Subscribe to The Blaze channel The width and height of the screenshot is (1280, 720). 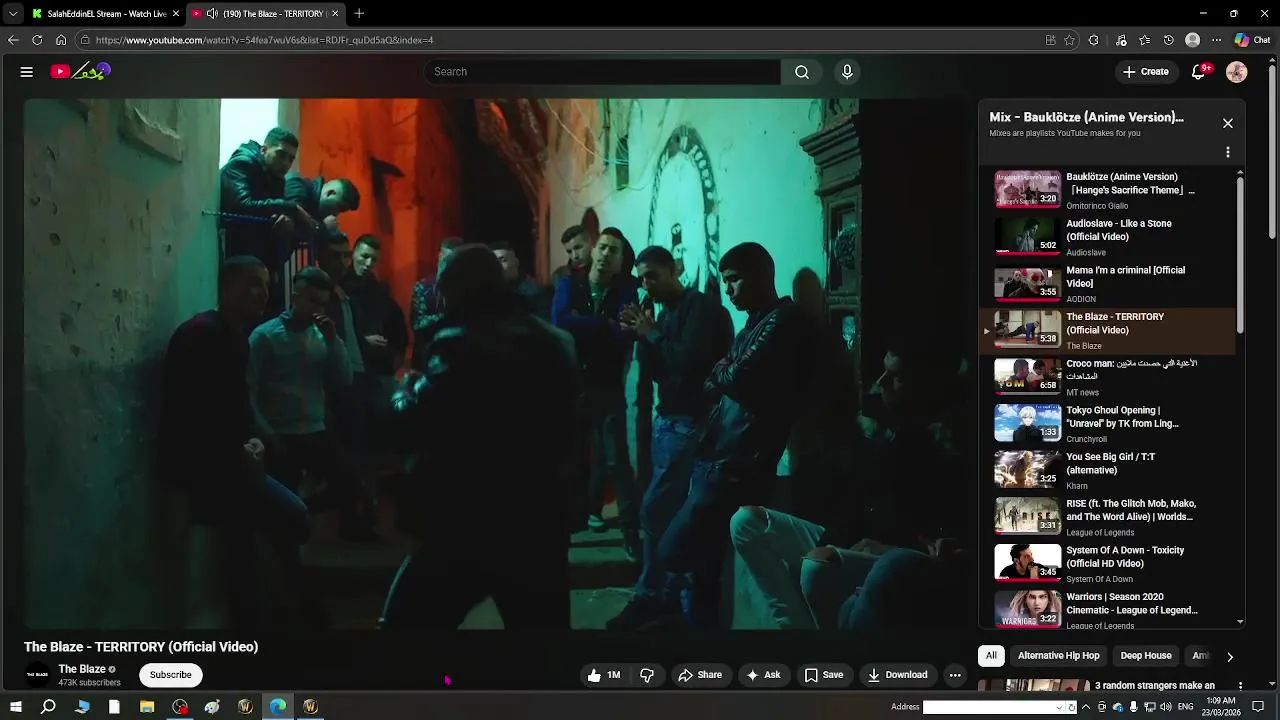(171, 675)
